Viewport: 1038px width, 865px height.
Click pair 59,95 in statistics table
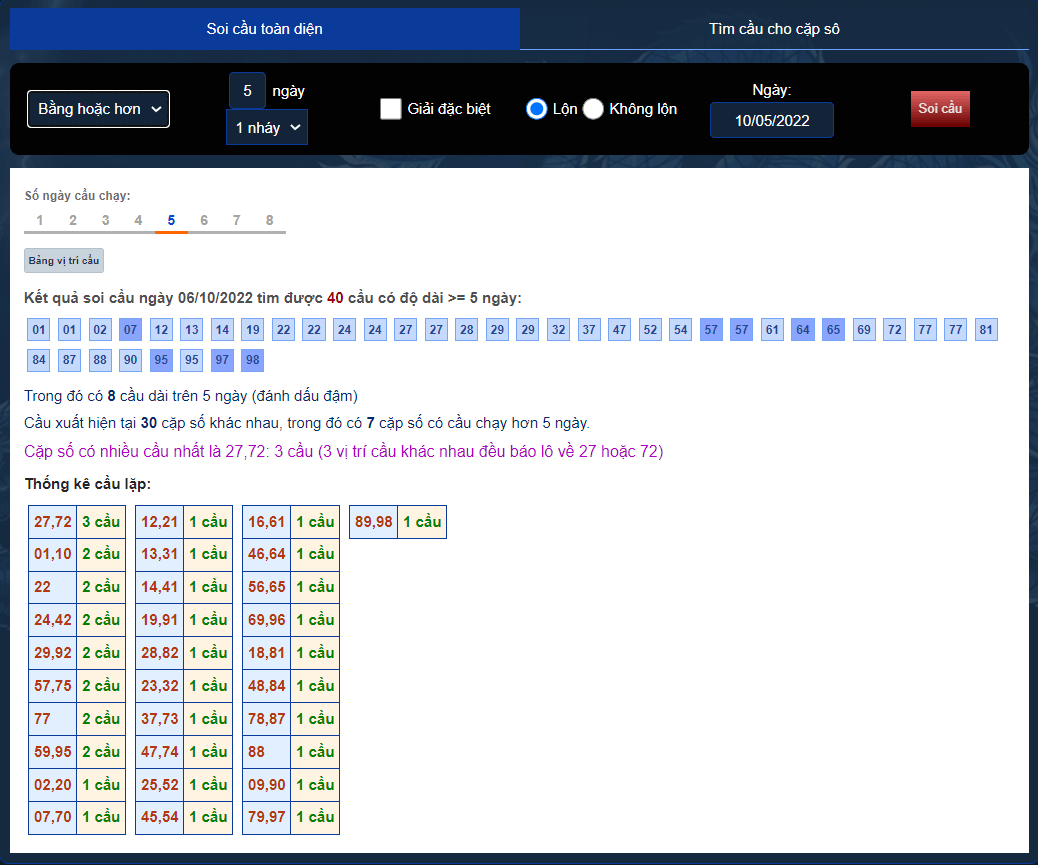coord(53,752)
